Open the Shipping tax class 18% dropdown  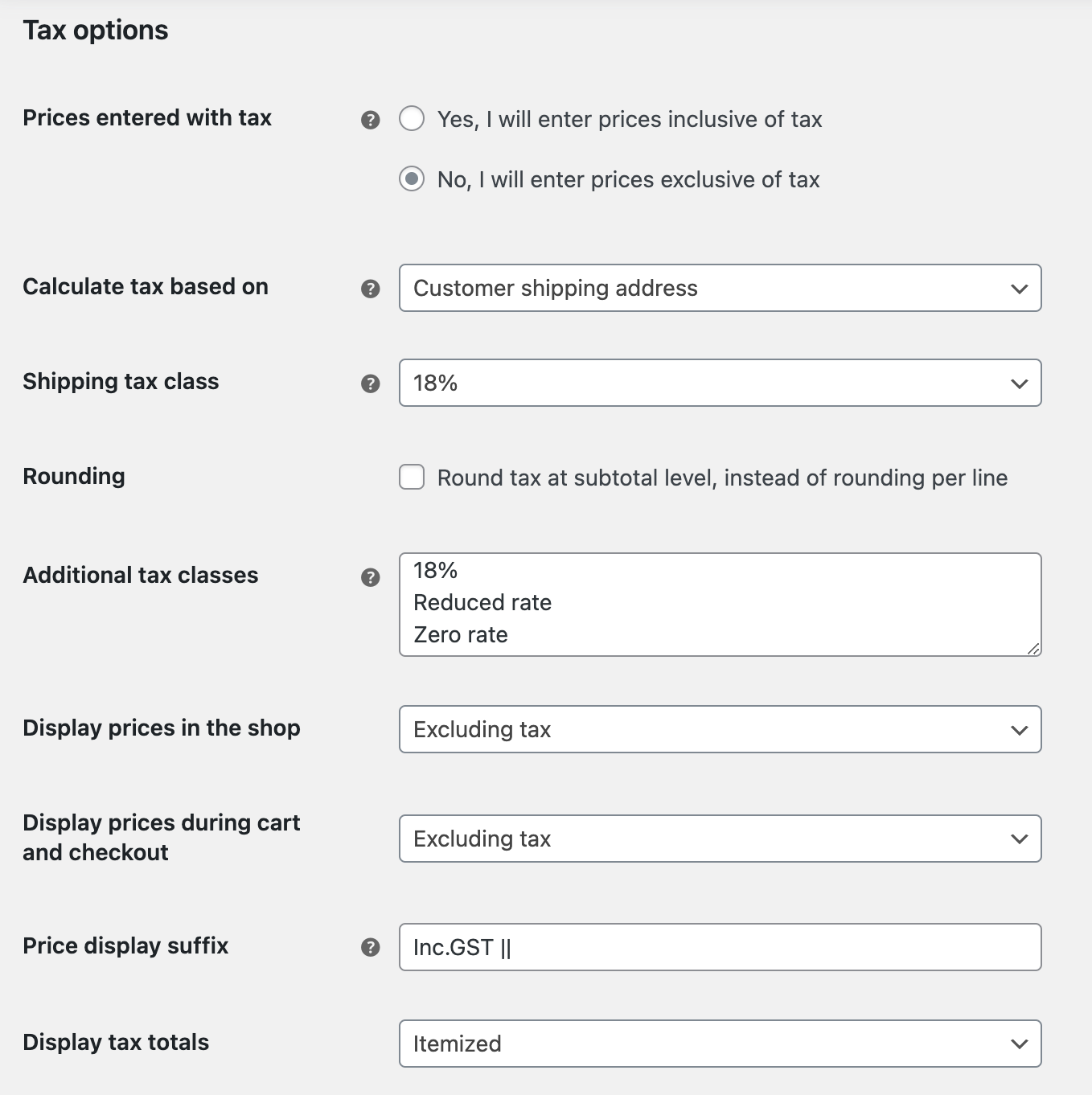click(720, 383)
